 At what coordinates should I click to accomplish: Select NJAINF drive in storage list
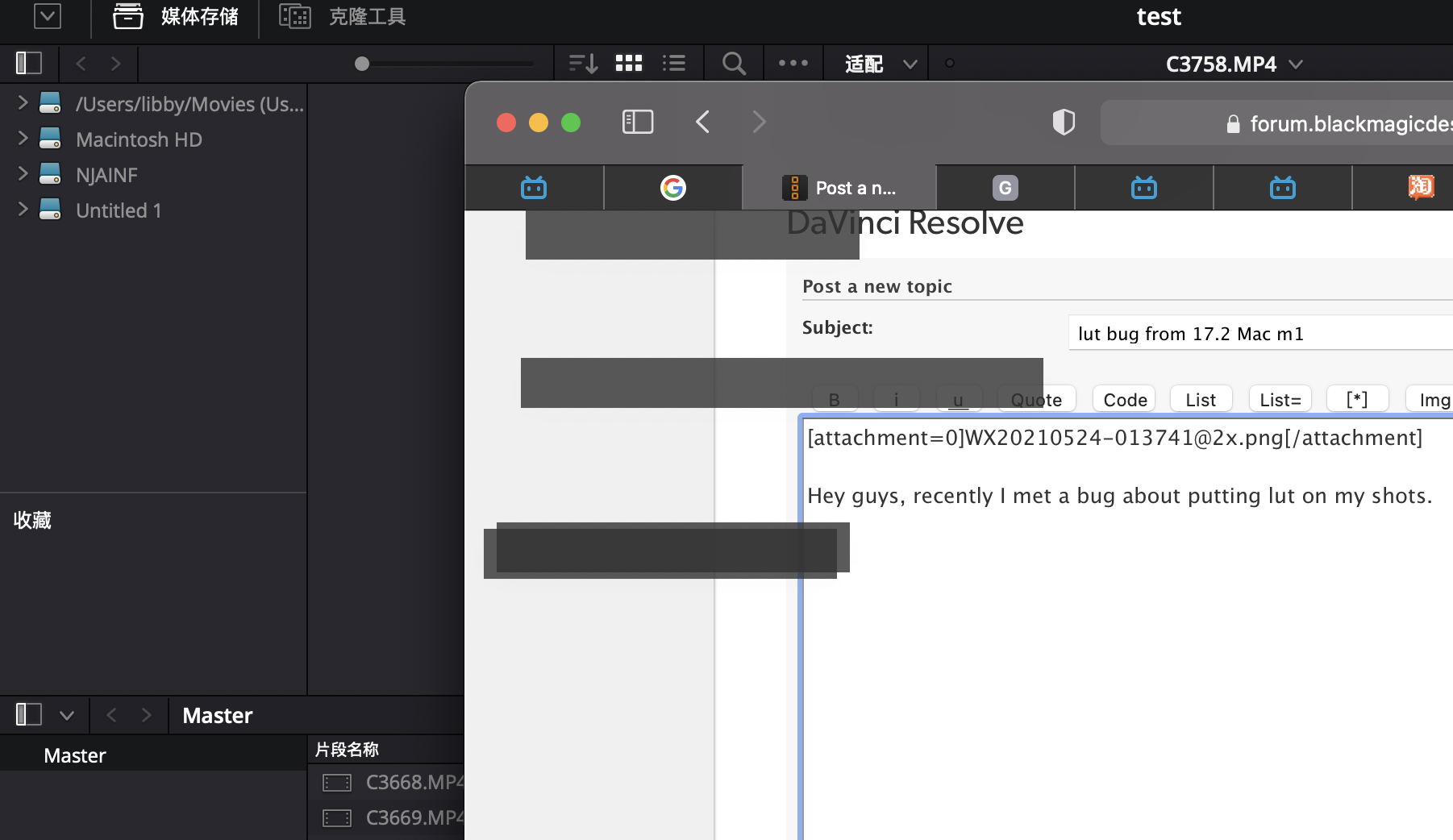click(106, 175)
